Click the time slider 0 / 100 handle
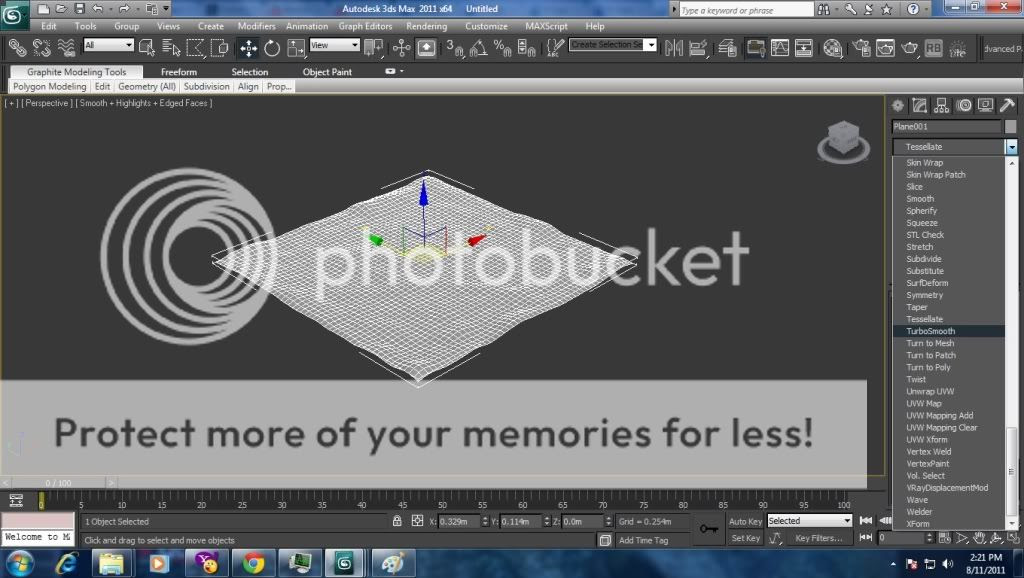Screen dimensions: 1024x578 [58, 483]
